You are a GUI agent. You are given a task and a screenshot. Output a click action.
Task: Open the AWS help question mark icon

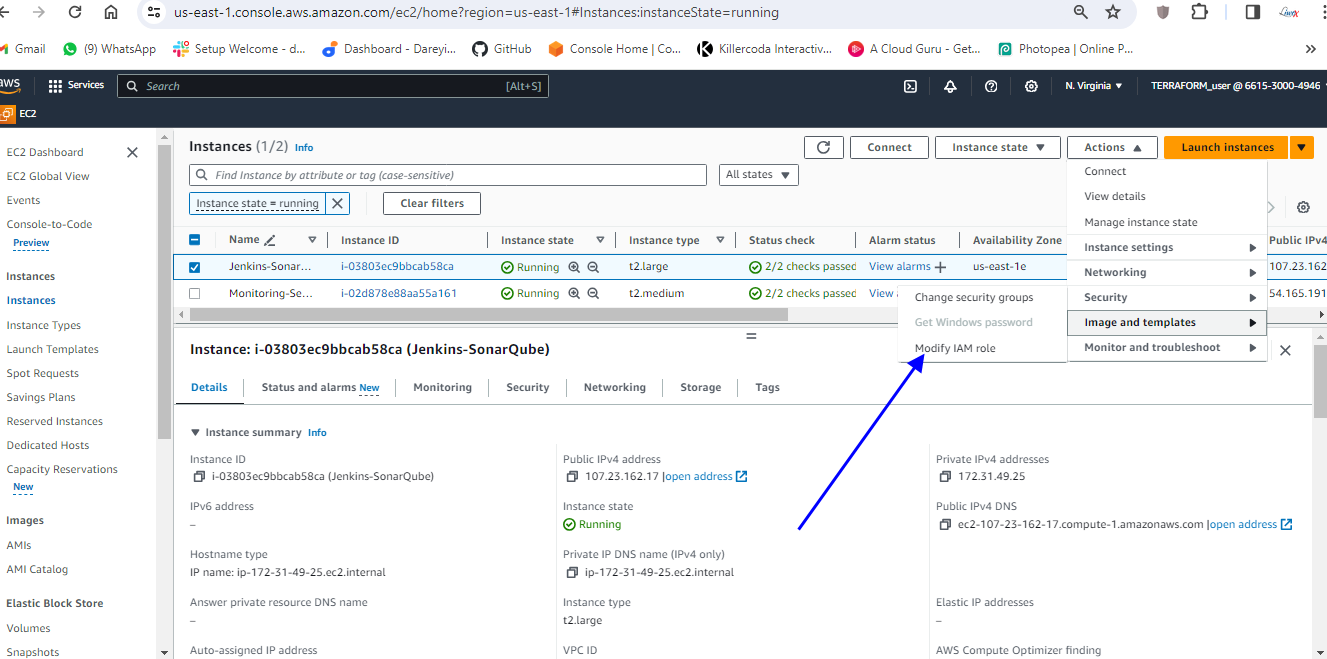991,86
